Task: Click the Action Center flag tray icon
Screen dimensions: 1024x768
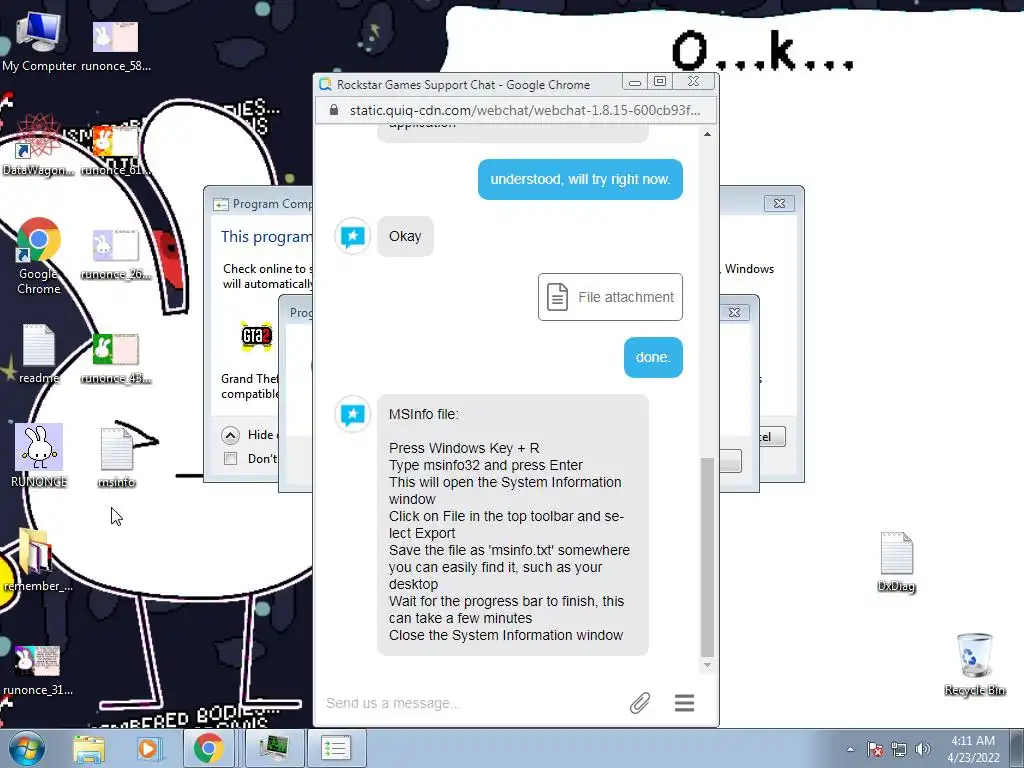Action: pyautogui.click(x=874, y=749)
